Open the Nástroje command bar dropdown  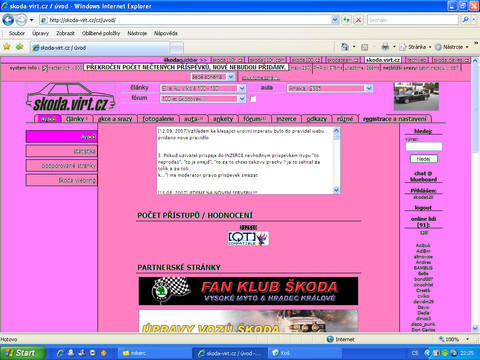pos(452,47)
